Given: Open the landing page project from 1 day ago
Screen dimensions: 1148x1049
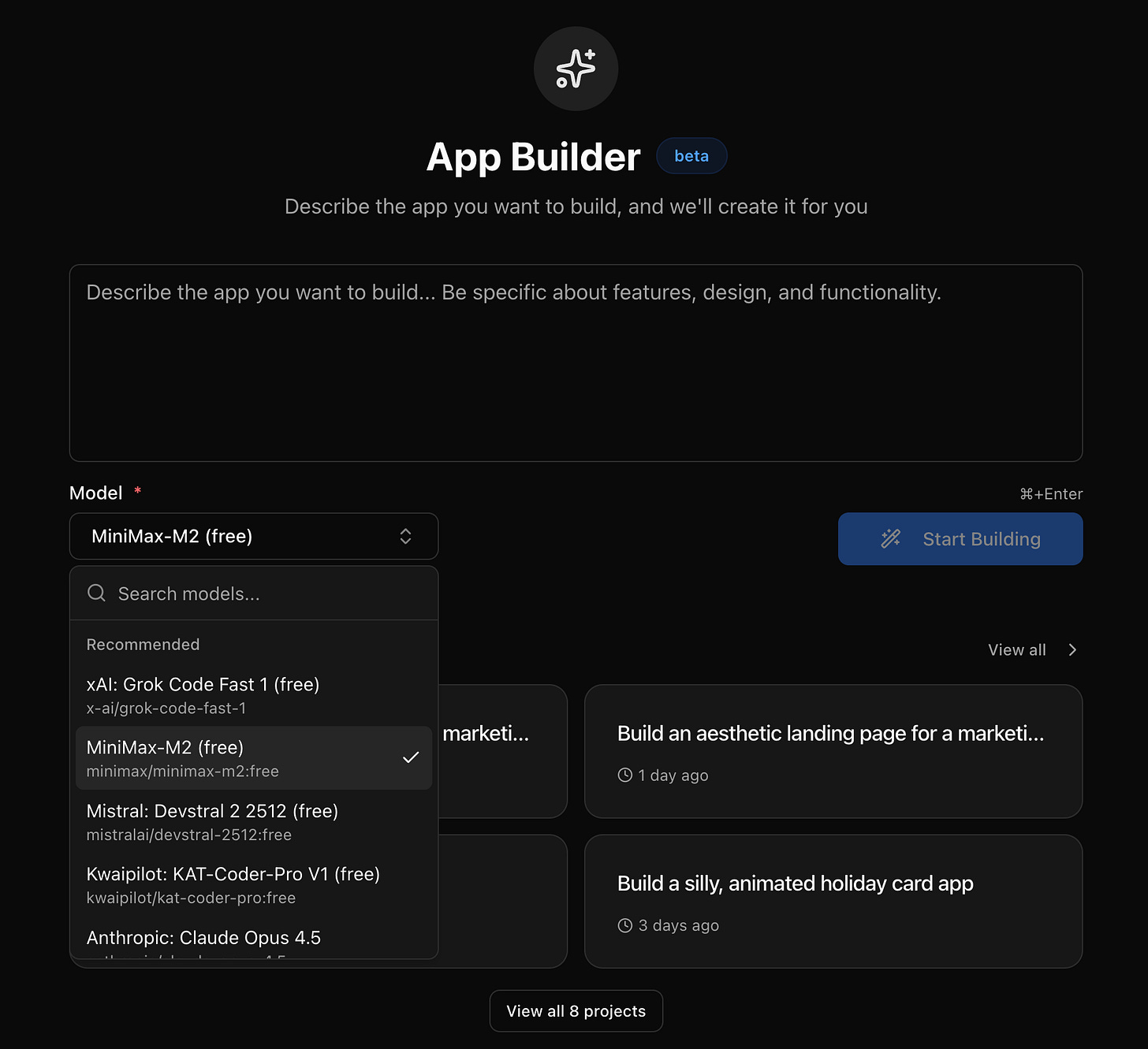Looking at the screenshot, I should coord(833,751).
